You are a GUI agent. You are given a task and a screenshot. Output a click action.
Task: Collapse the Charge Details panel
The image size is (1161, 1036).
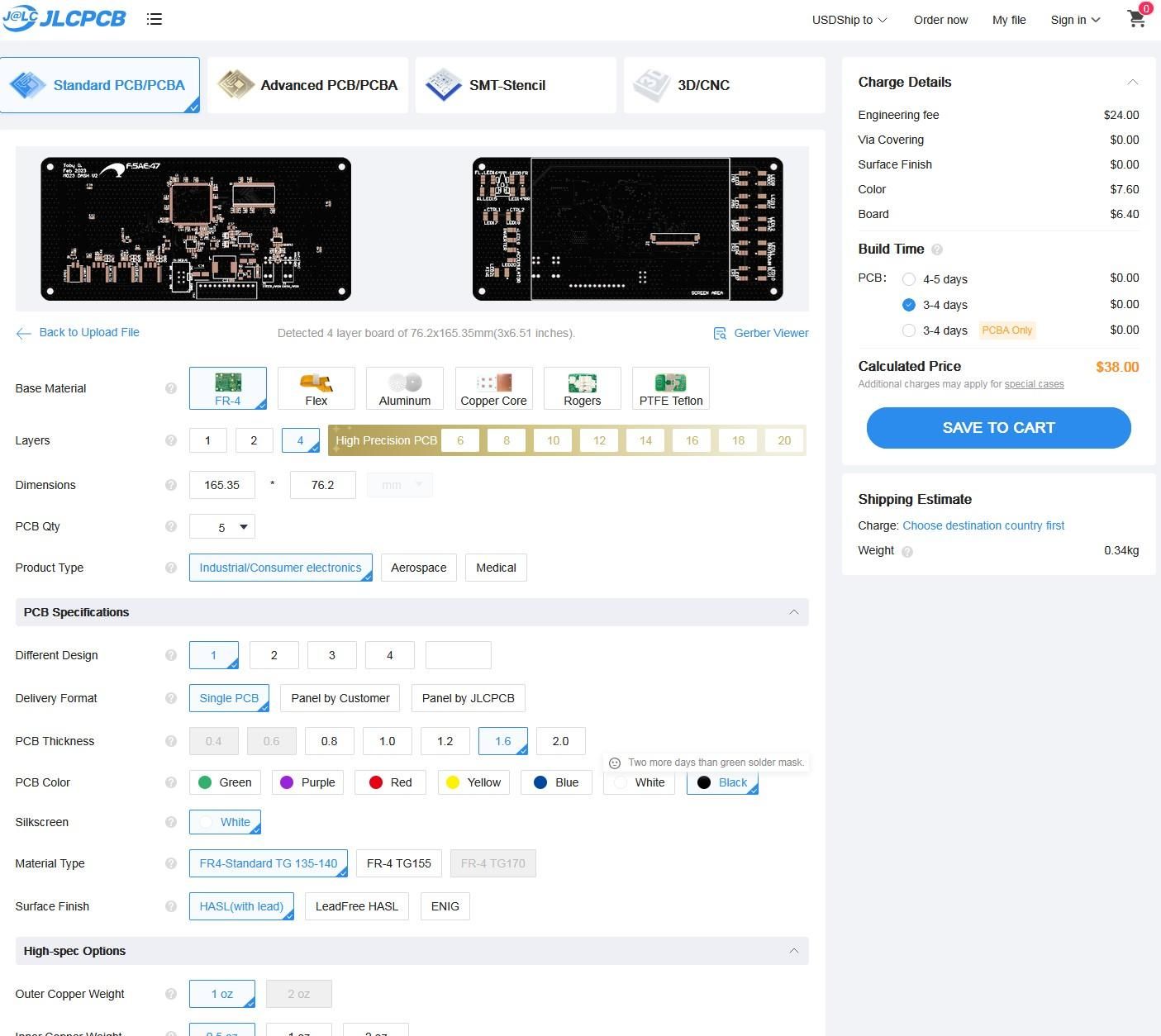click(1132, 82)
